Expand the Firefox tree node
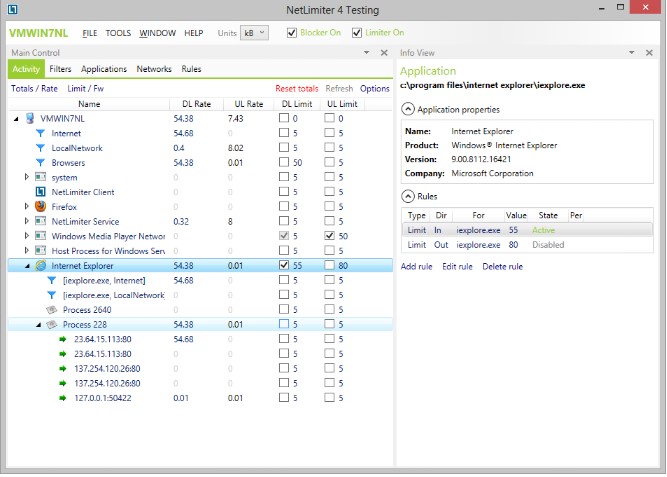Viewport: 667px width, 477px height. 27,206
